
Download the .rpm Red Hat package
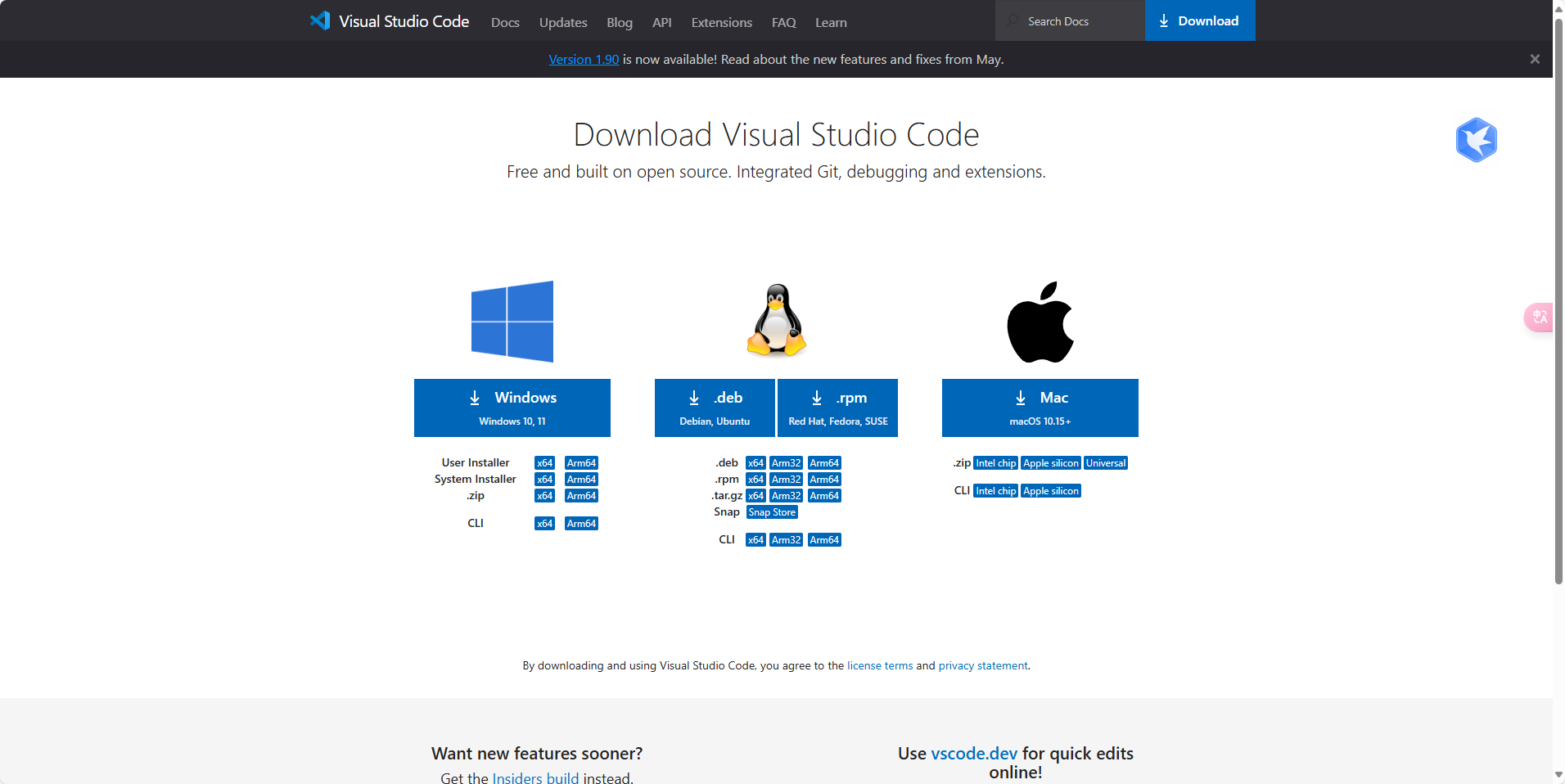(x=837, y=408)
